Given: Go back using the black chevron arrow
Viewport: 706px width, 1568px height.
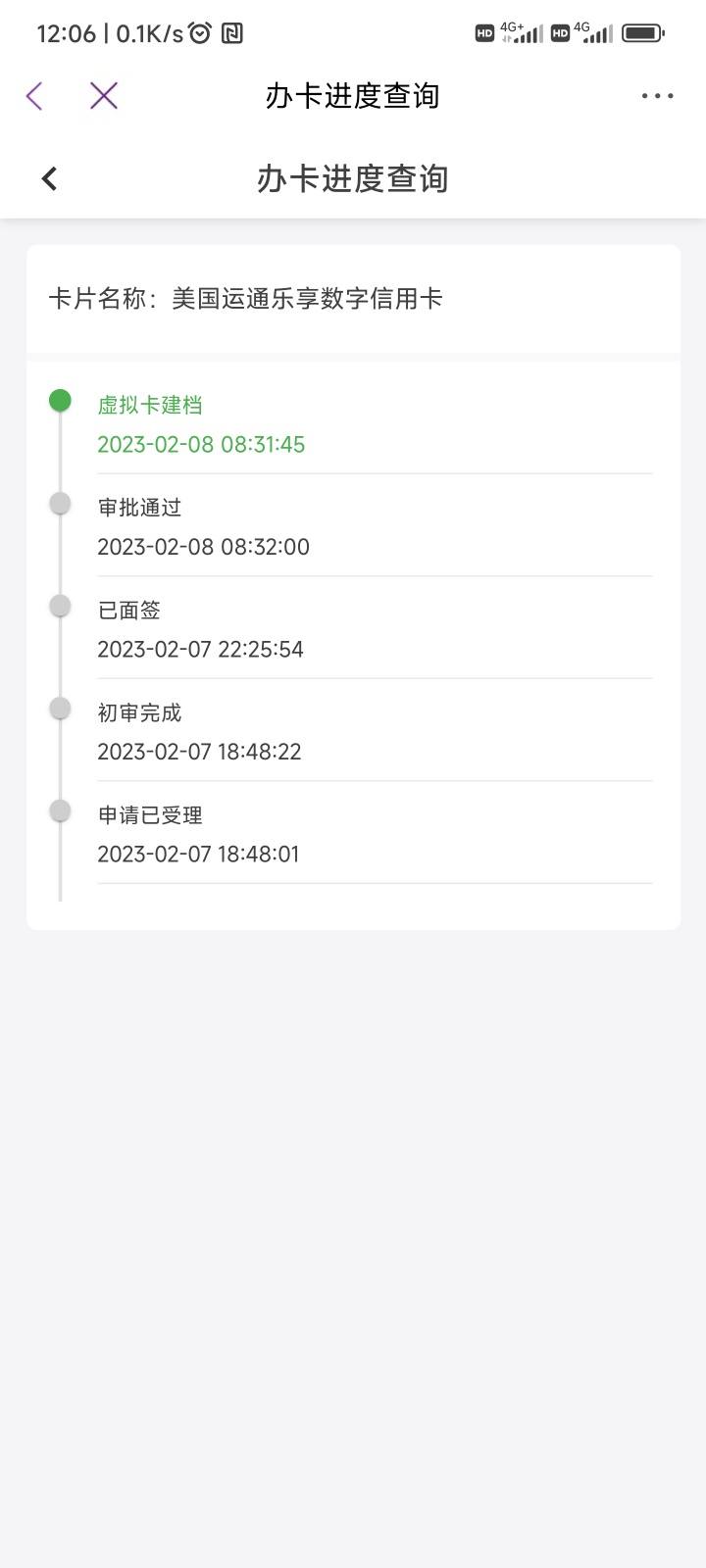Looking at the screenshot, I should (49, 178).
